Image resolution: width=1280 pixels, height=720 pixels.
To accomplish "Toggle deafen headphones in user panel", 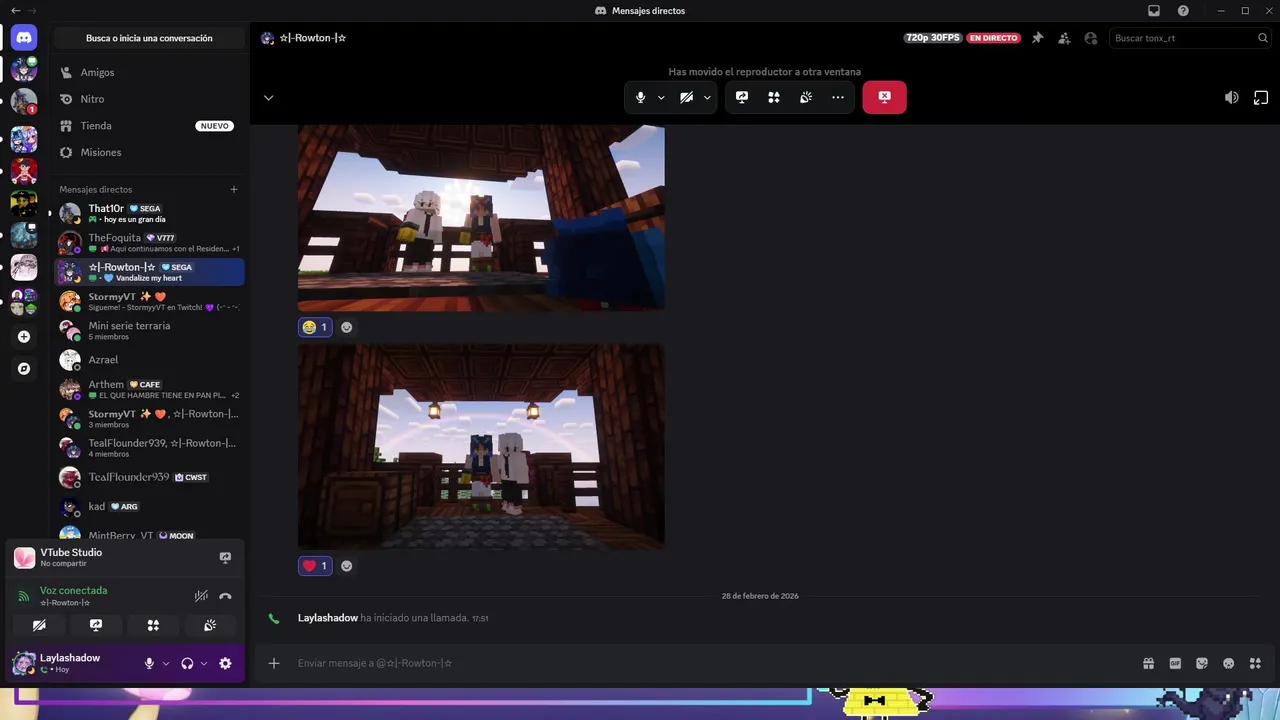I will [187, 663].
